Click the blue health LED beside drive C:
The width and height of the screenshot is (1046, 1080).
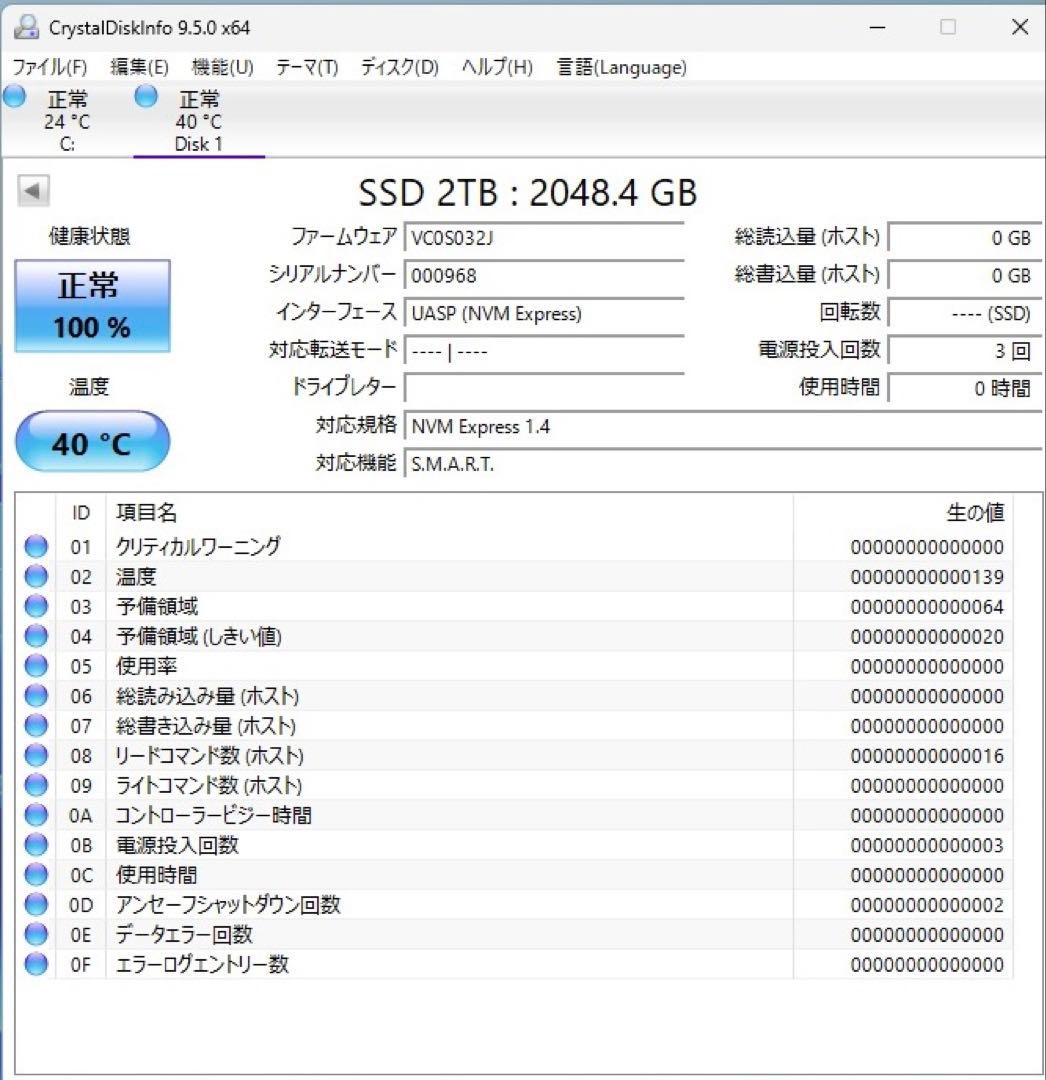14,95
